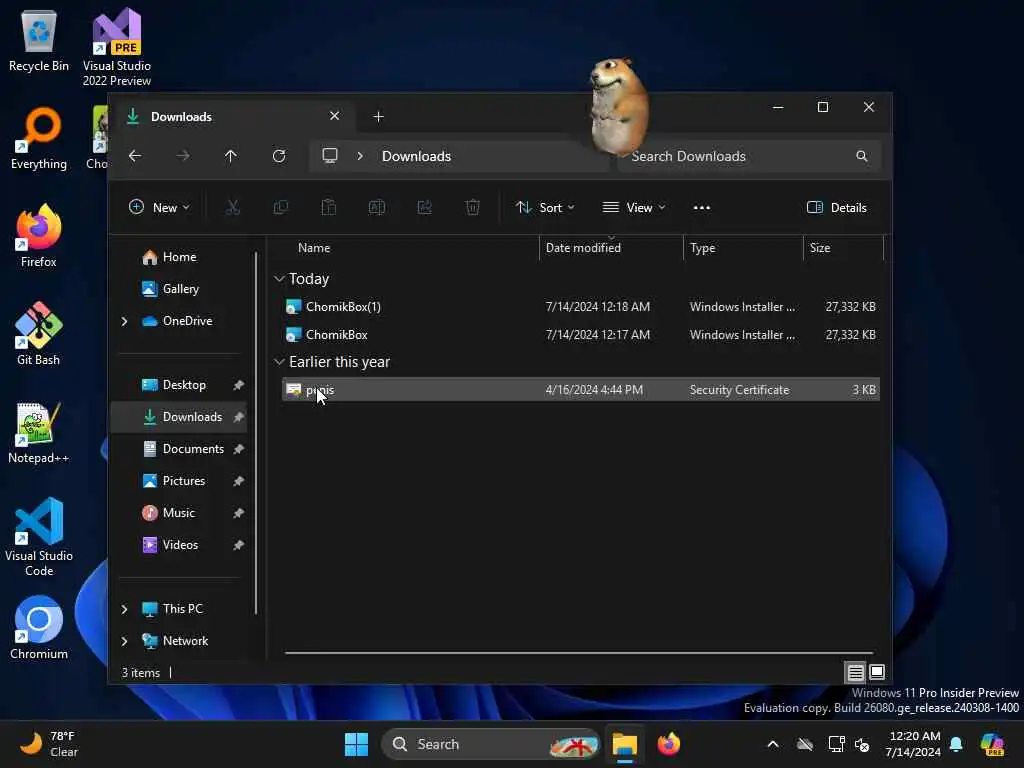Add a new Explorer tab
Image resolution: width=1024 pixels, height=768 pixels.
click(378, 116)
